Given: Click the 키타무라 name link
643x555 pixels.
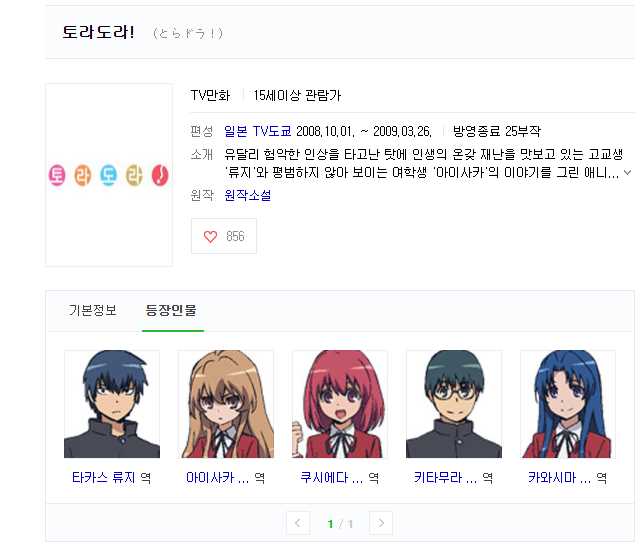Looking at the screenshot, I should pos(446,477).
